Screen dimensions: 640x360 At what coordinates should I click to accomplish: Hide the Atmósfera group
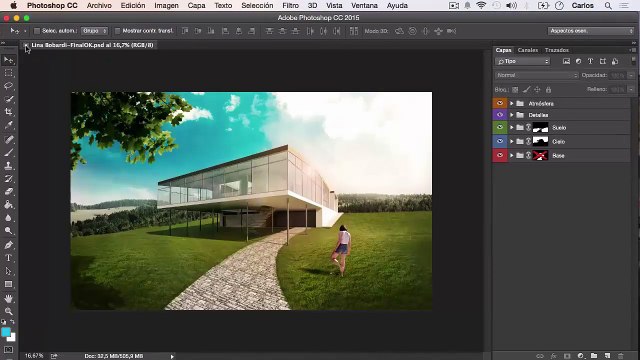(500, 103)
